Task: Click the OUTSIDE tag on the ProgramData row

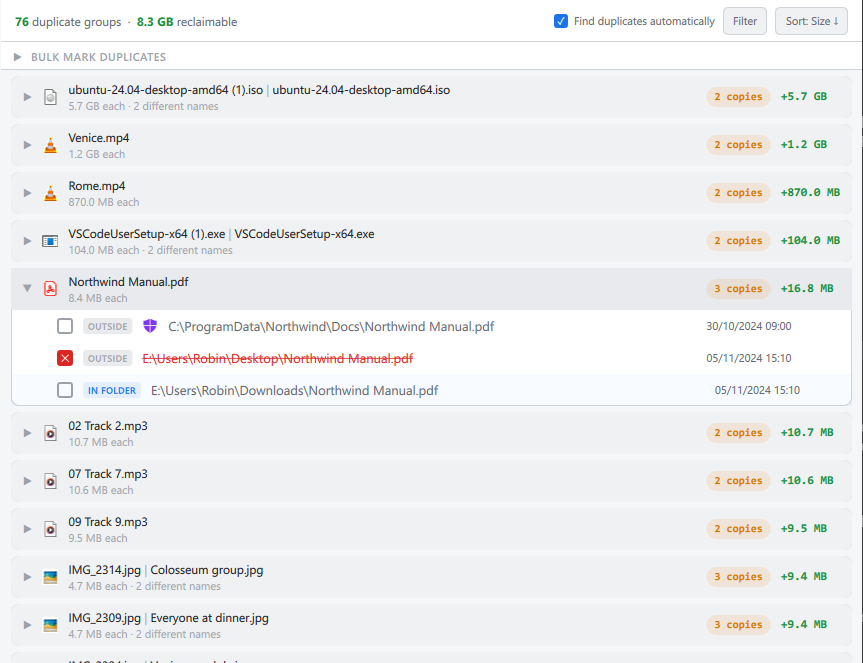Action: pyautogui.click(x=107, y=327)
